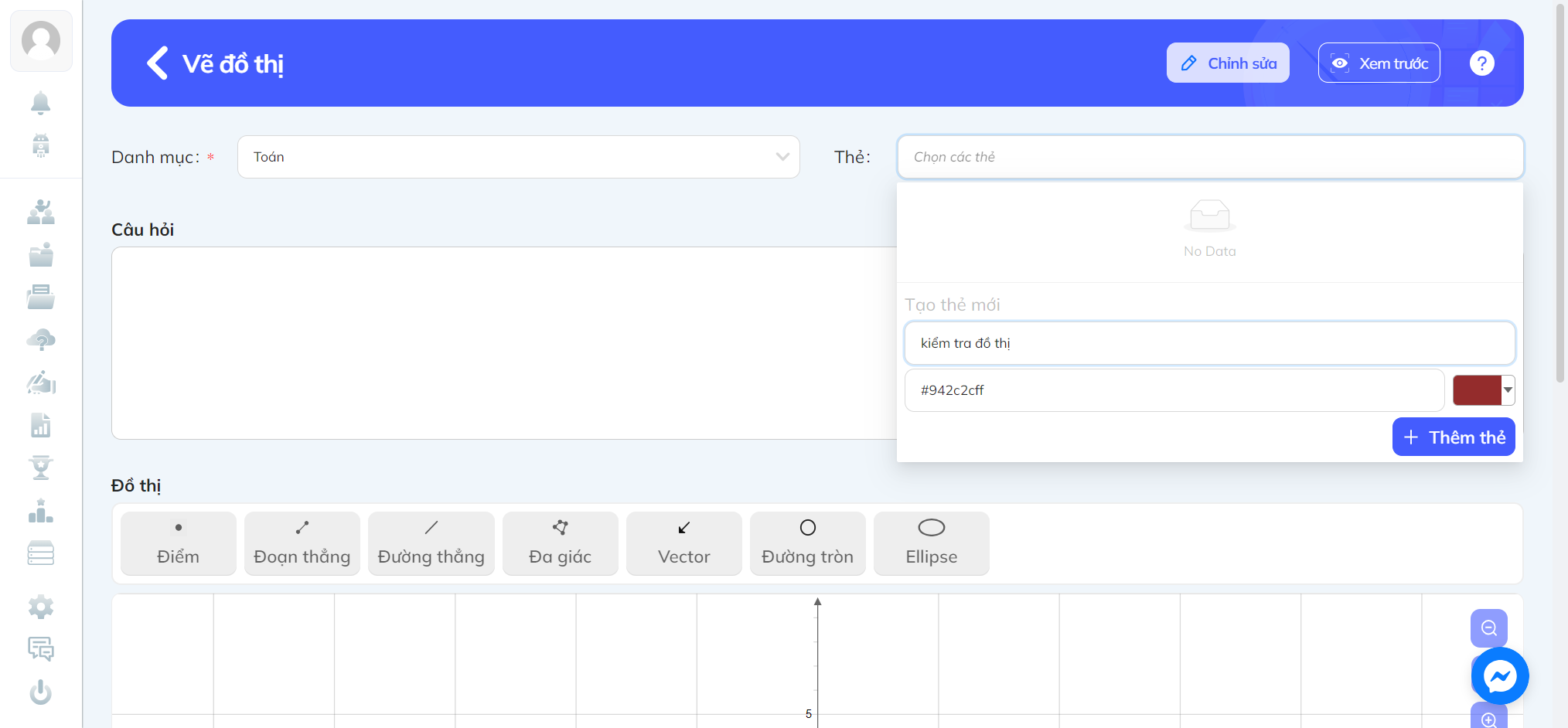
Task: Open the classroom group icon in sidebar
Action: click(41, 212)
